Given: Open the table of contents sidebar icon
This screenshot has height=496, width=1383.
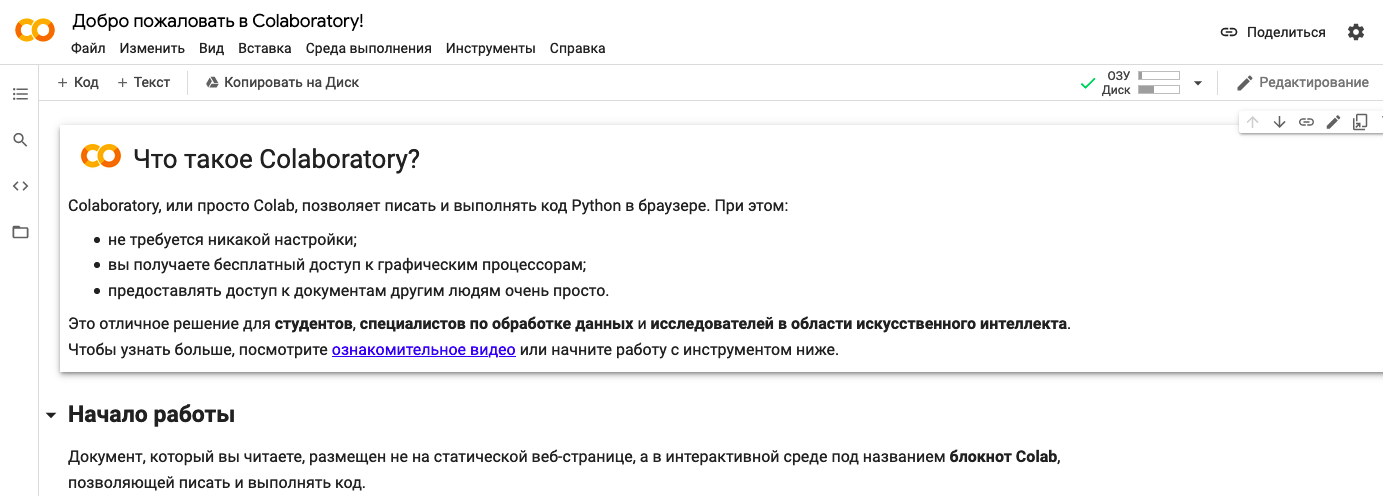Looking at the screenshot, I should pos(20,94).
